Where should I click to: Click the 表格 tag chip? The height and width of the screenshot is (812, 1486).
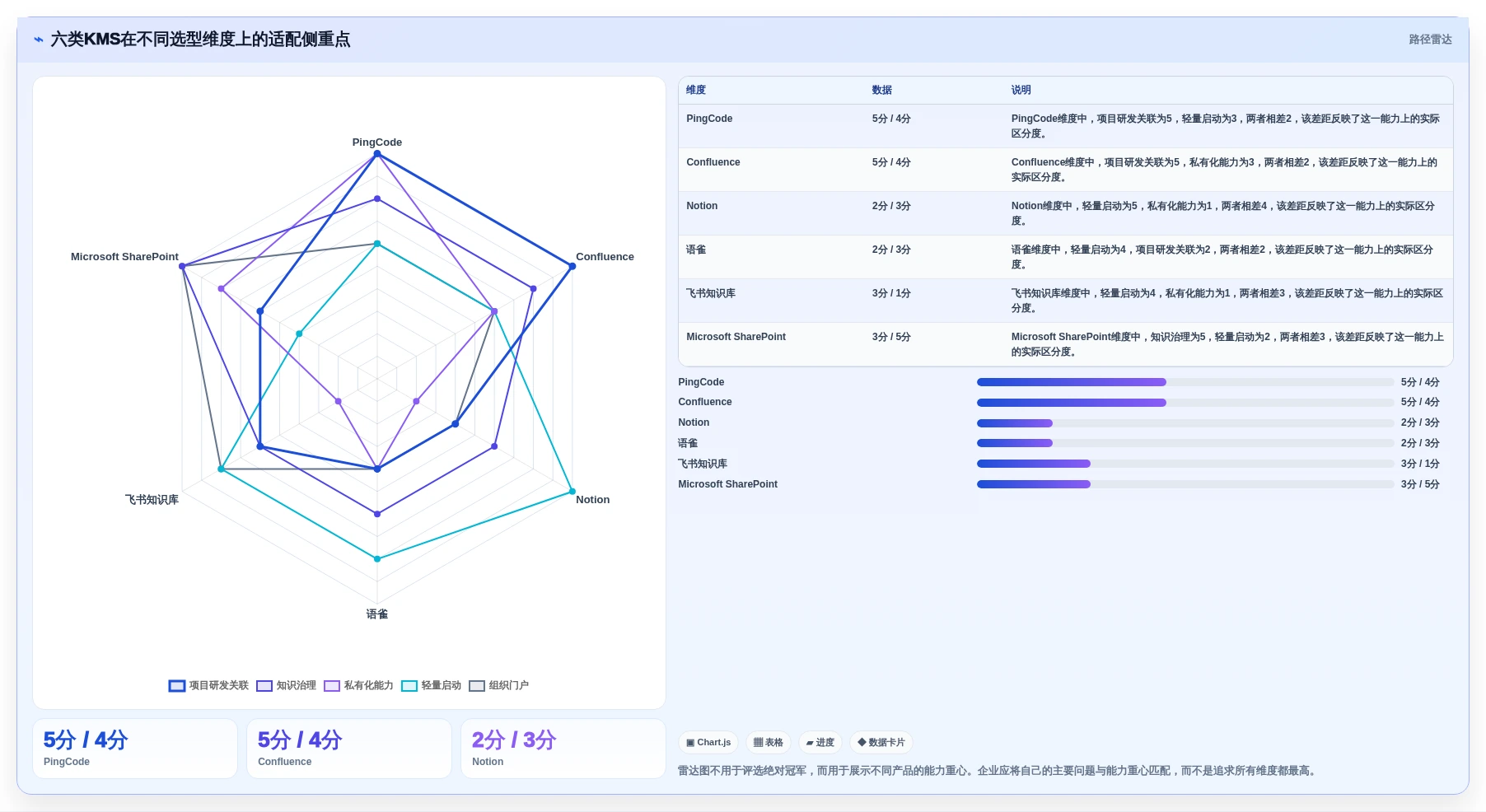[769, 742]
